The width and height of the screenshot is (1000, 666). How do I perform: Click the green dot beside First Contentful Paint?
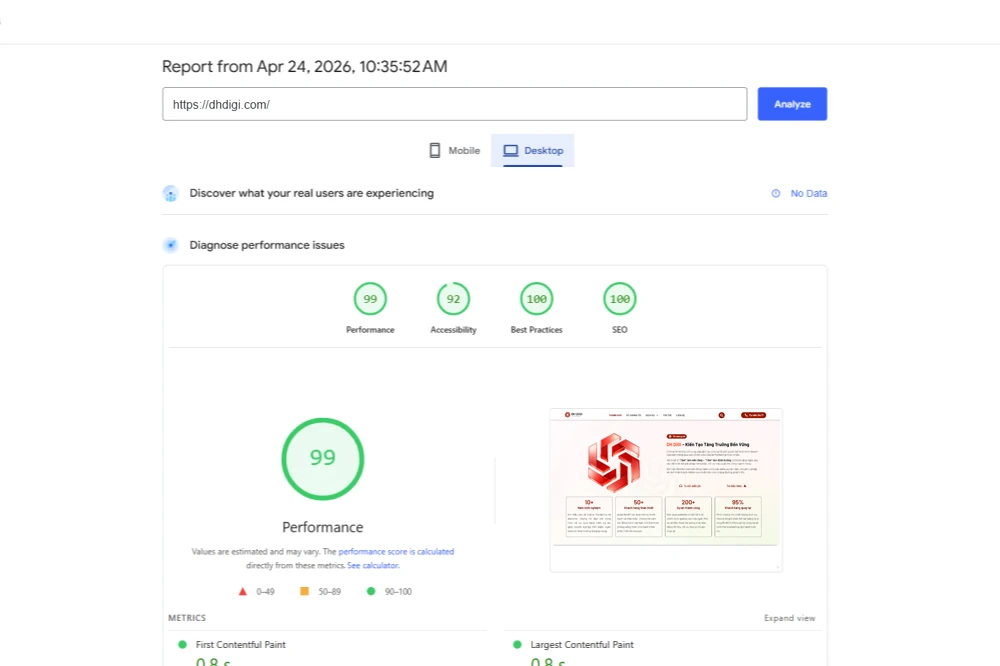(182, 644)
